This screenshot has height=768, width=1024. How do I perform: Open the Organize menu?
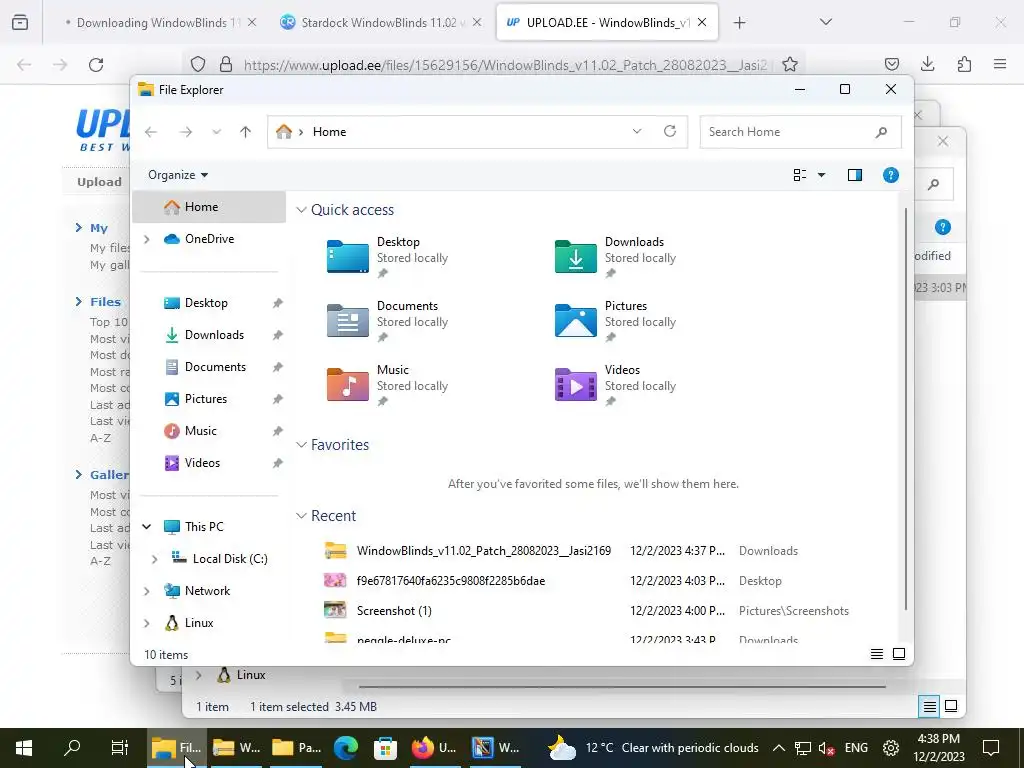click(178, 175)
